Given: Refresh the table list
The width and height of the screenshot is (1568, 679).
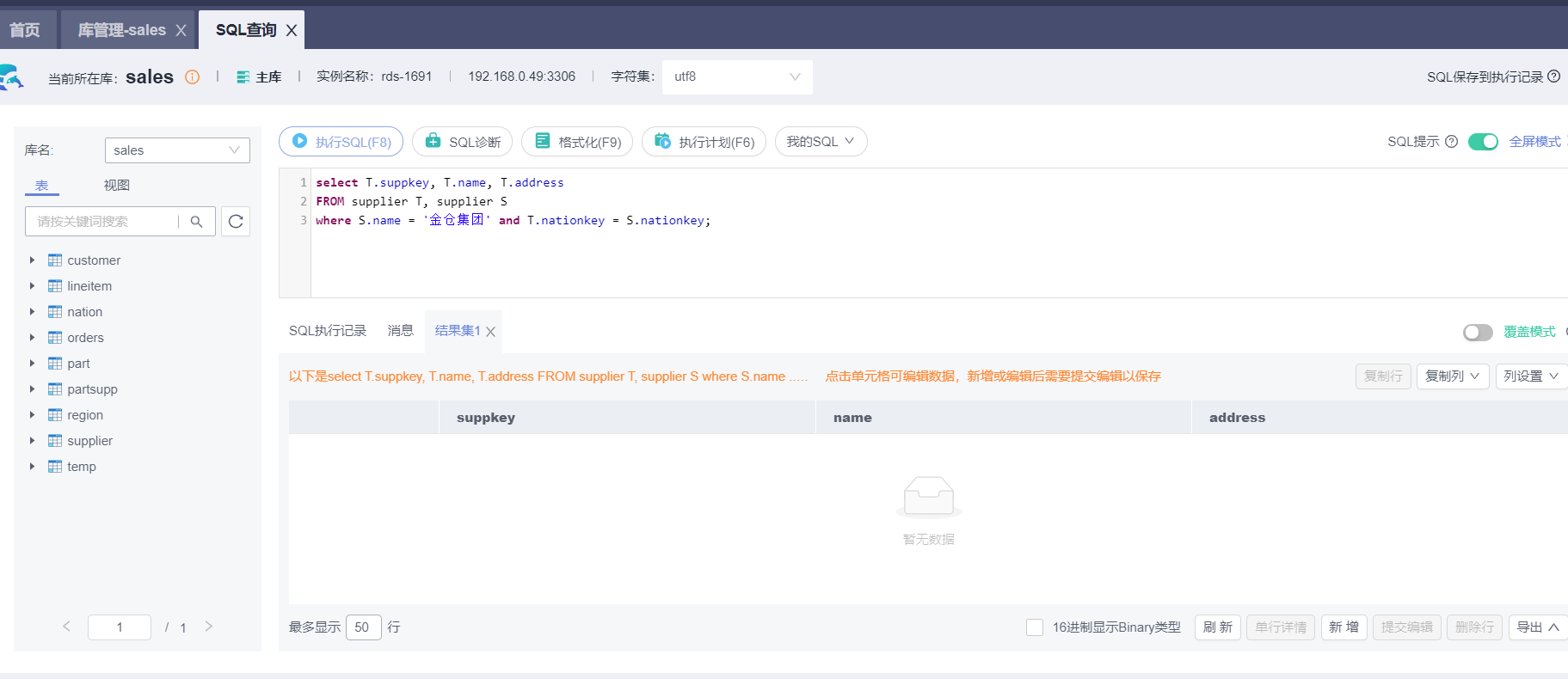Looking at the screenshot, I should [x=236, y=222].
